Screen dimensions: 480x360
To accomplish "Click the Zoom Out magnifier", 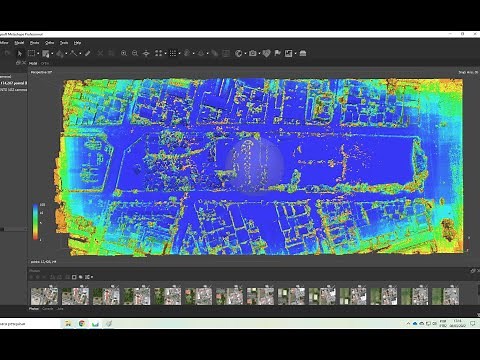I will tap(135, 53).
